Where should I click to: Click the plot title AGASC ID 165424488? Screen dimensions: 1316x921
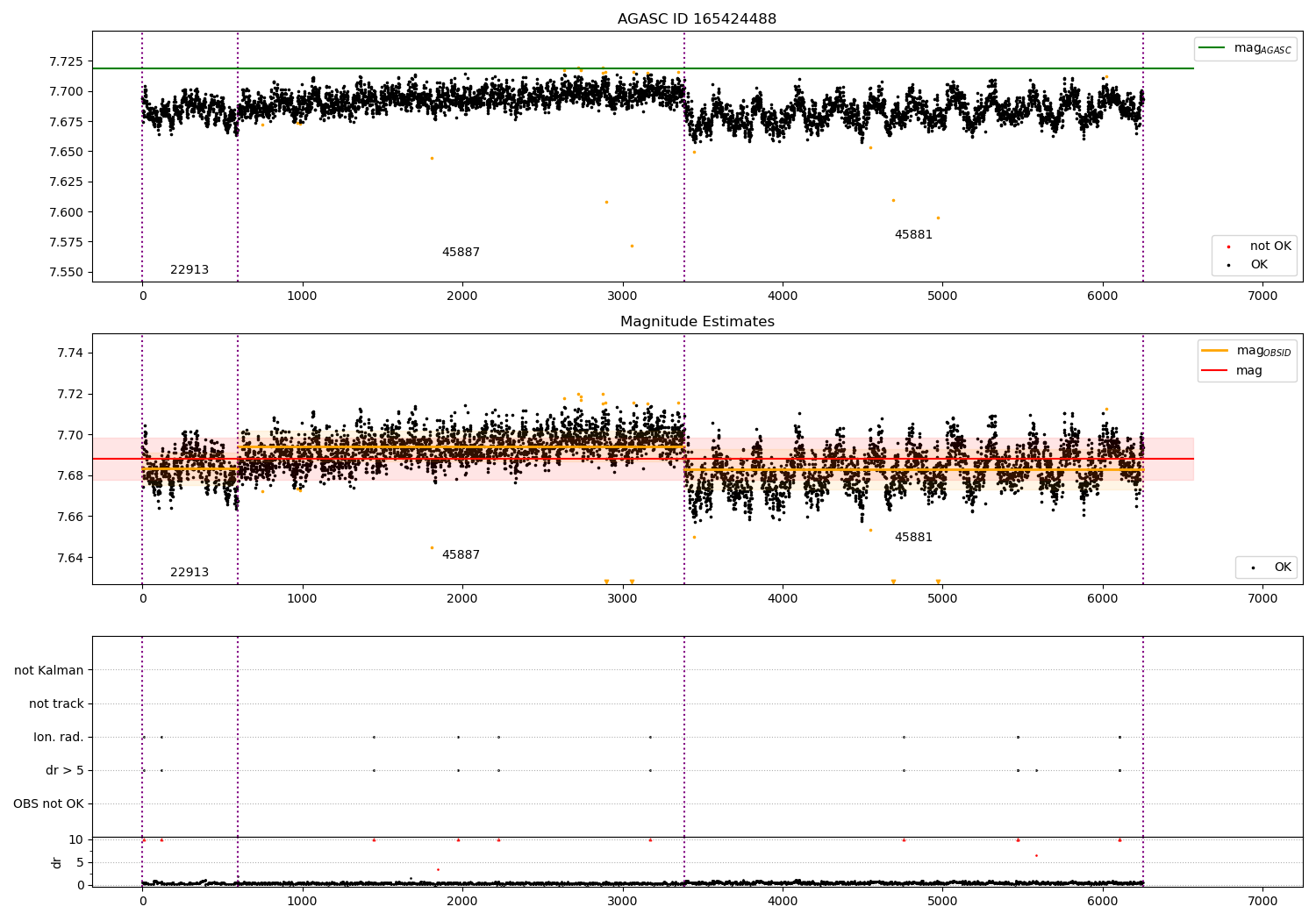click(697, 19)
